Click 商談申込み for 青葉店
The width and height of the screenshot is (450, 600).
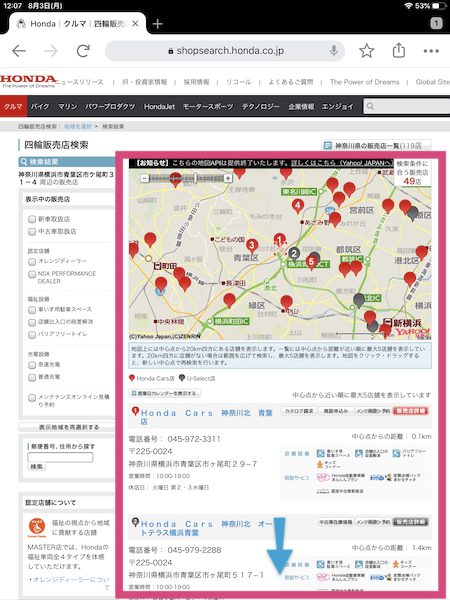[336, 411]
